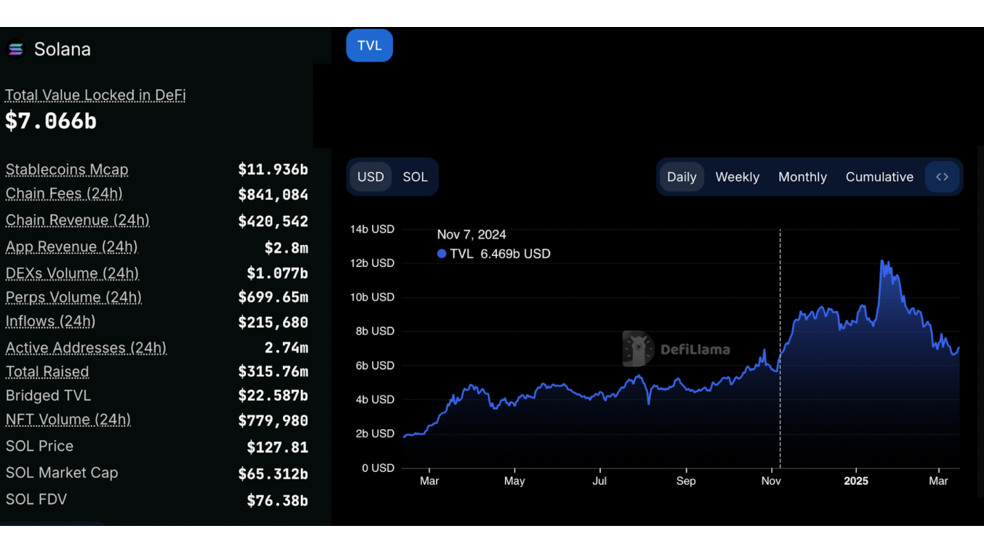
Task: Click the Jul label on chart axis
Action: (x=599, y=481)
